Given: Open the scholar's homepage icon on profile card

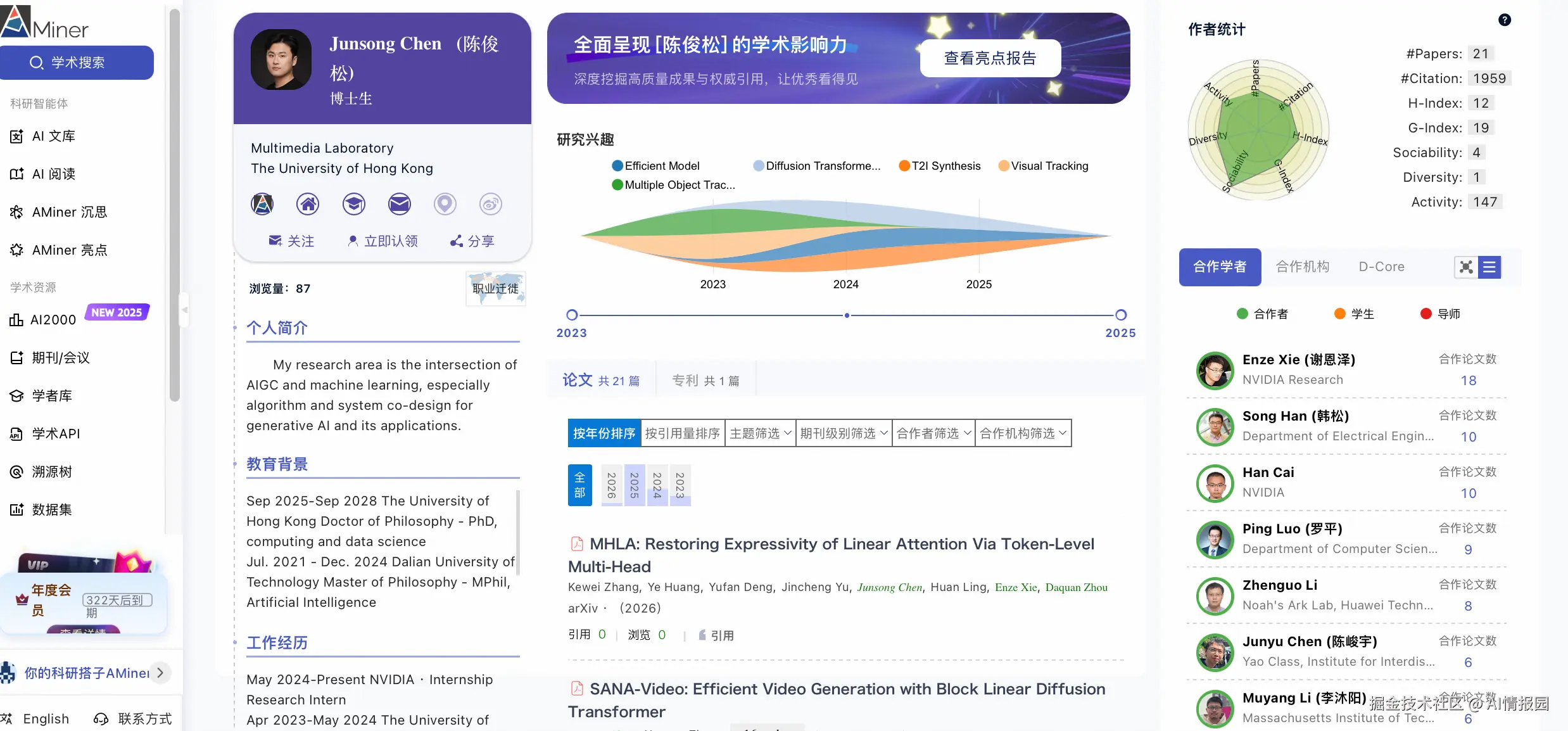Looking at the screenshot, I should (308, 204).
